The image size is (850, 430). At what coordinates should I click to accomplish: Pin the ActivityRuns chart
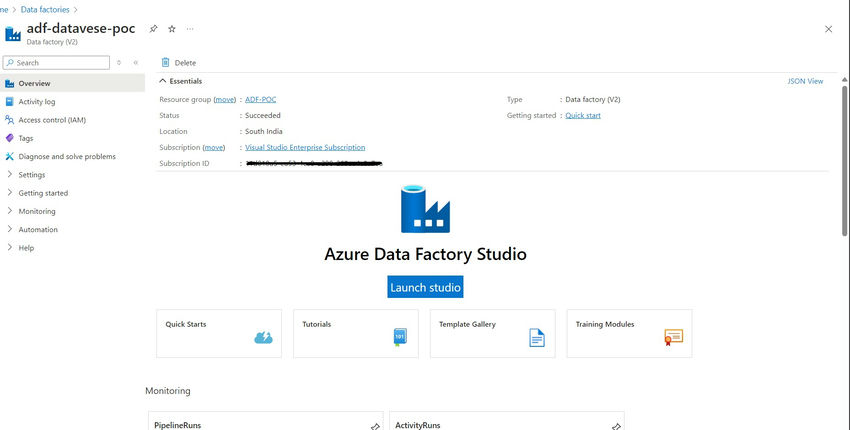(616, 427)
